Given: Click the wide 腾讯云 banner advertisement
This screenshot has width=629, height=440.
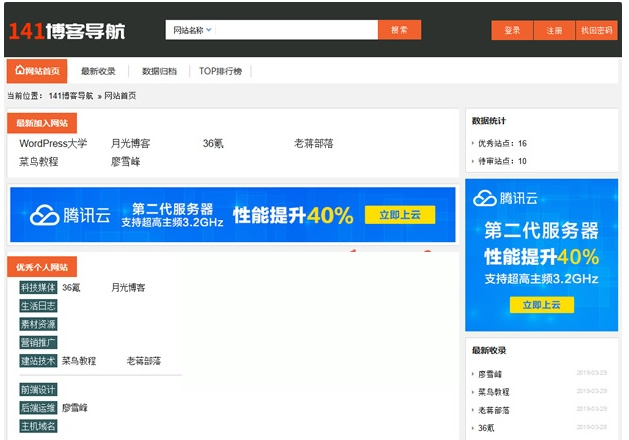Looking at the screenshot, I should (233, 215).
